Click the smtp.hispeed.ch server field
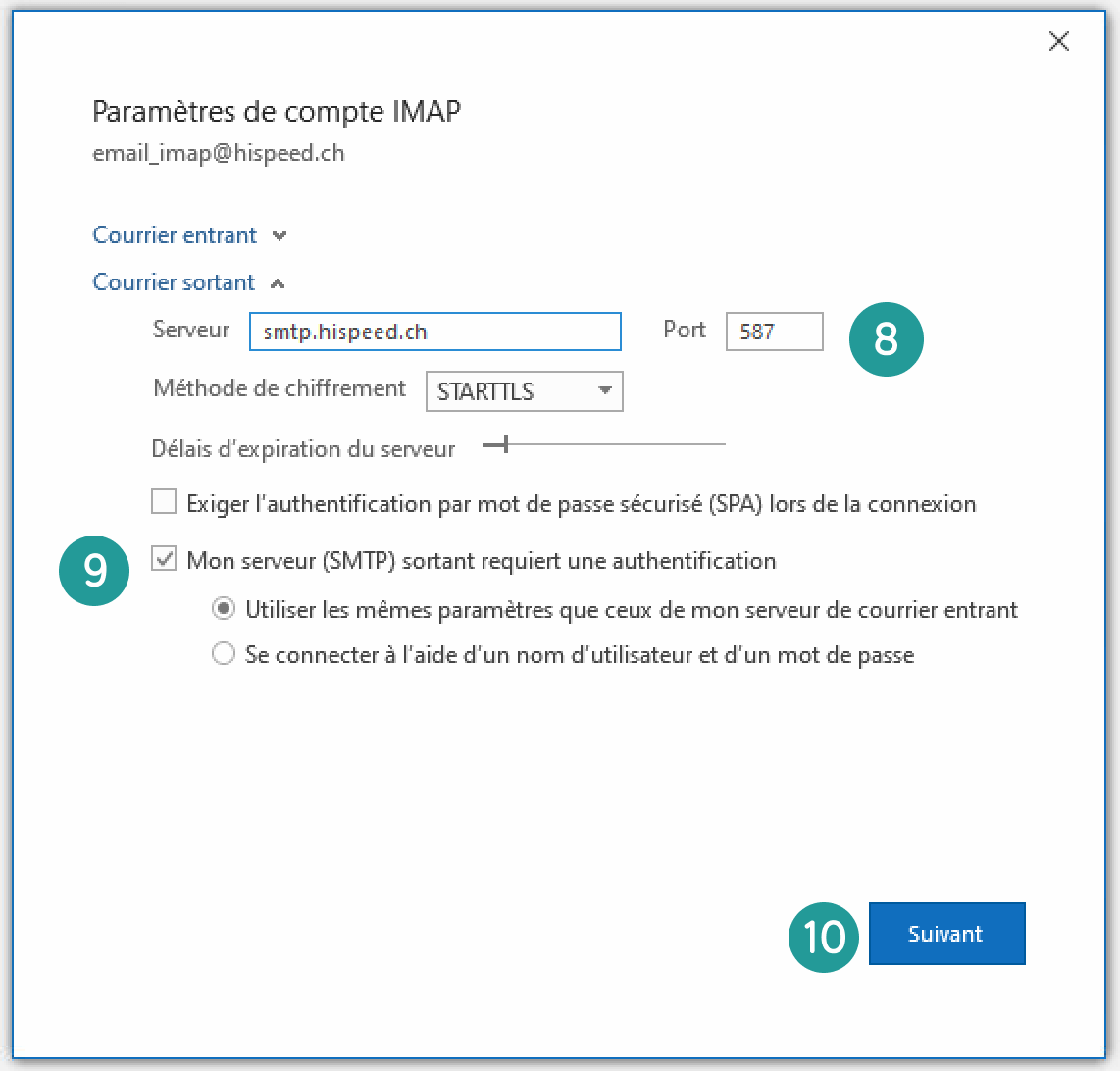The width and height of the screenshot is (1120, 1071). click(x=435, y=331)
